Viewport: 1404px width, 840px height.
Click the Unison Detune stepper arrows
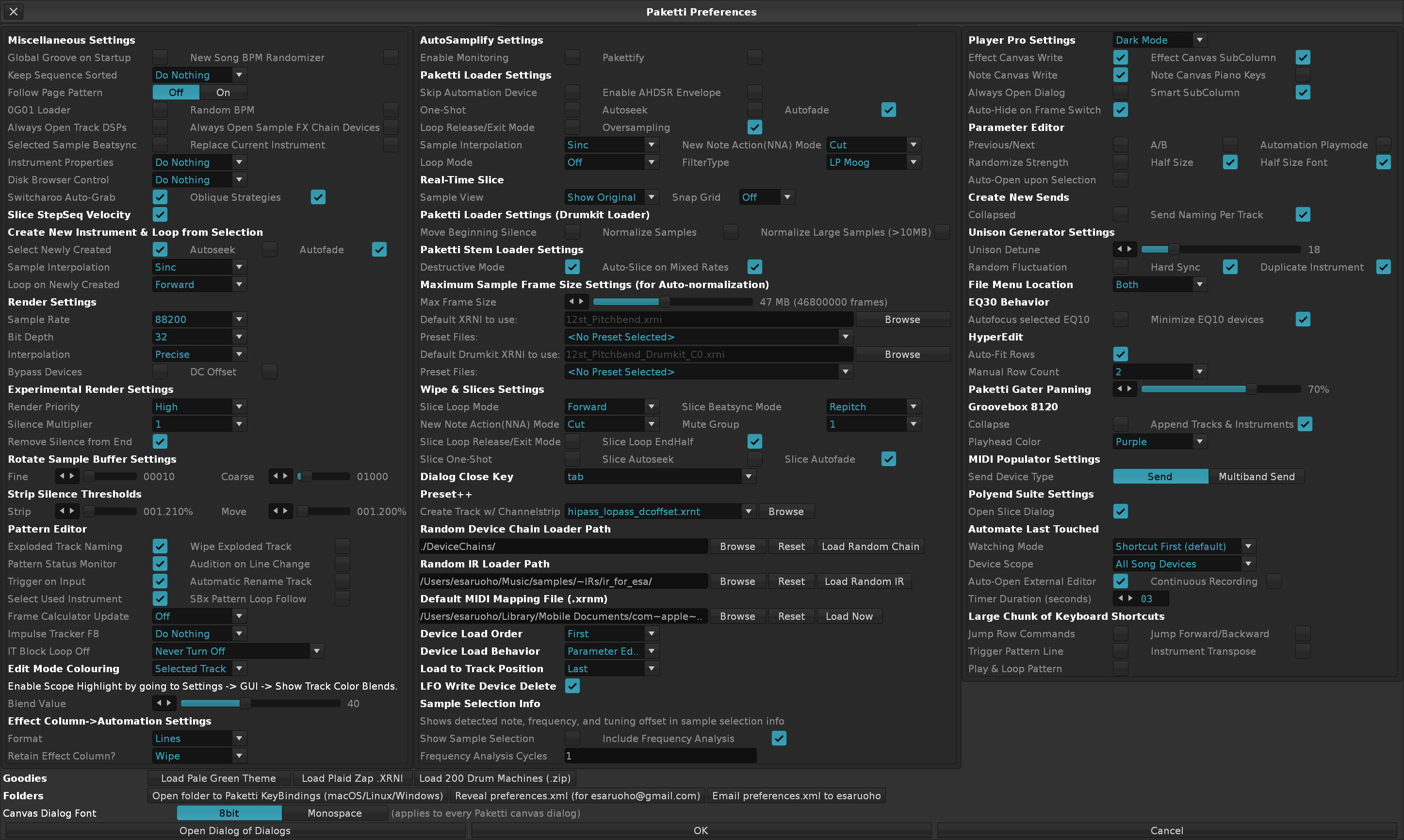[x=1125, y=249]
